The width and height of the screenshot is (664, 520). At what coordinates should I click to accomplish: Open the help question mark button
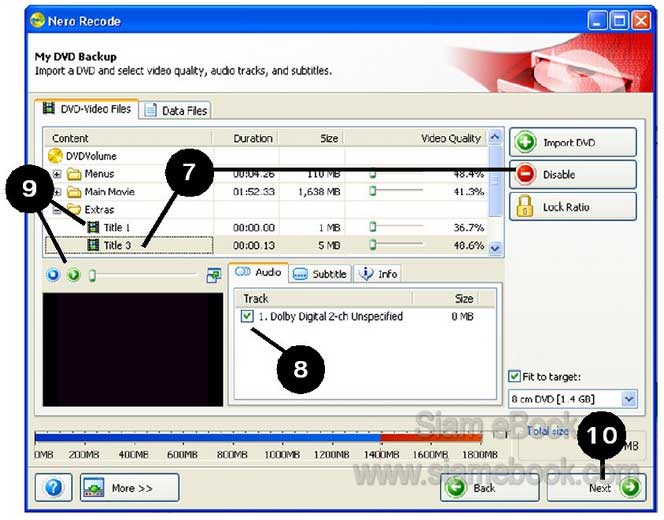53,488
